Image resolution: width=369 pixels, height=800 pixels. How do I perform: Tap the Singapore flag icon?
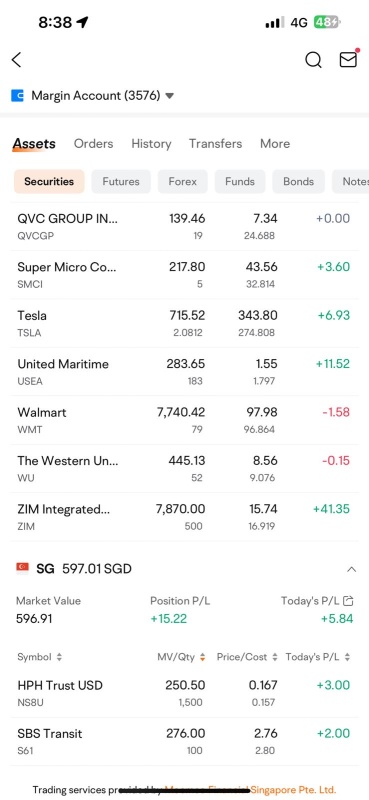click(22, 568)
